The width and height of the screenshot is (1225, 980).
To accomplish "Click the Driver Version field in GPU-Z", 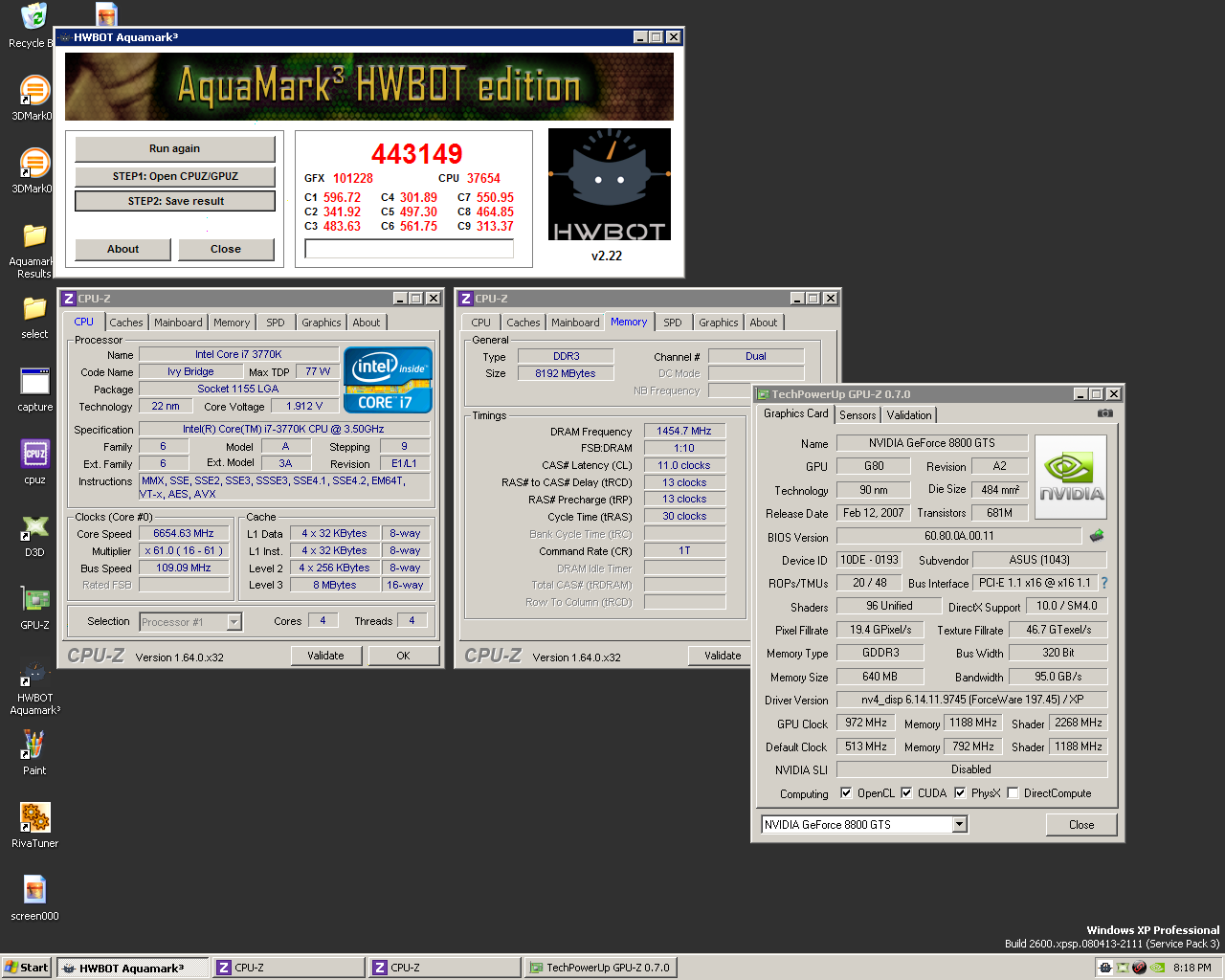I will [x=971, y=700].
